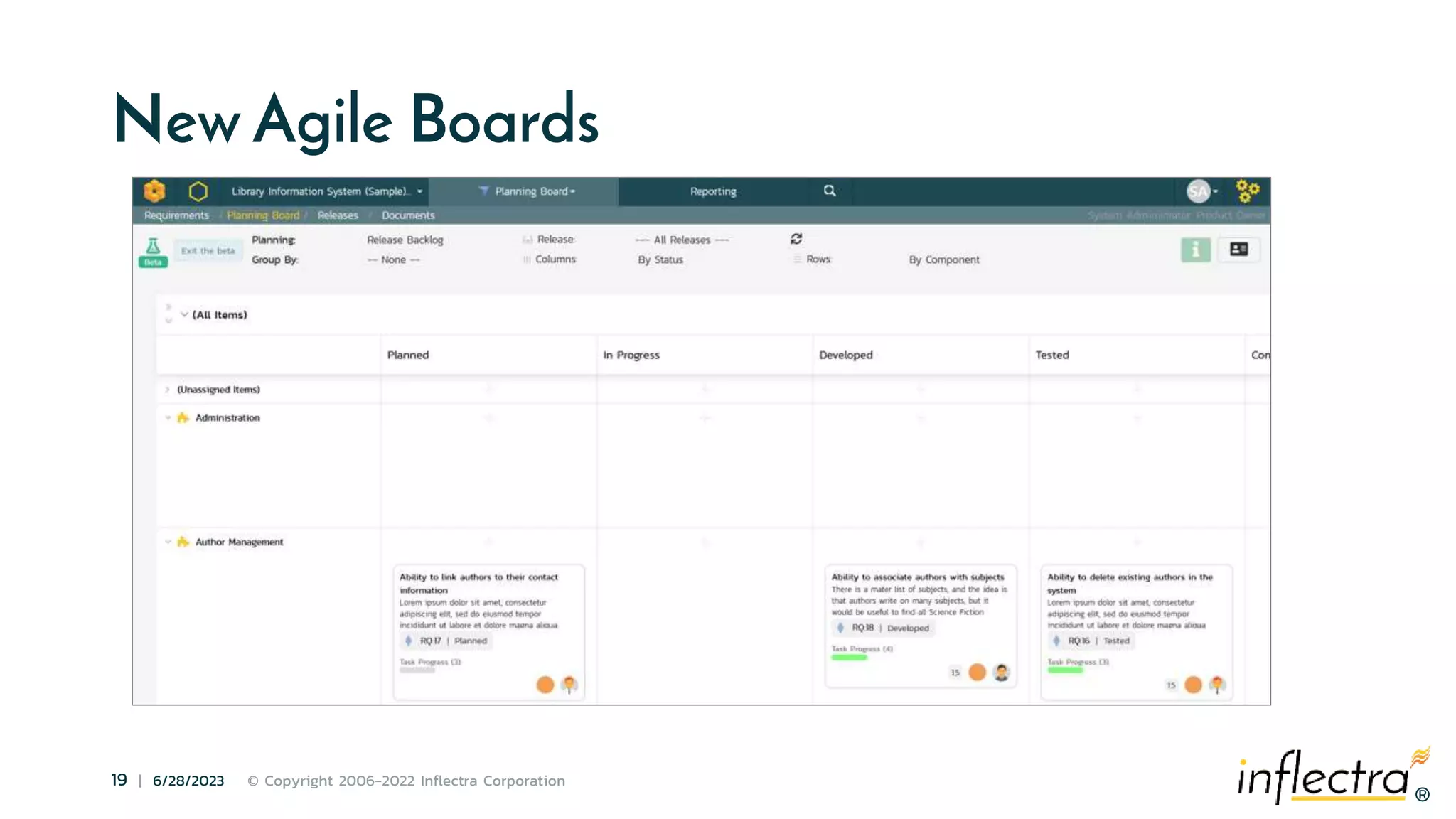Click Task Progress bar on RQ:17 card
Viewport: 1456px width, 819px height.
pos(417,670)
